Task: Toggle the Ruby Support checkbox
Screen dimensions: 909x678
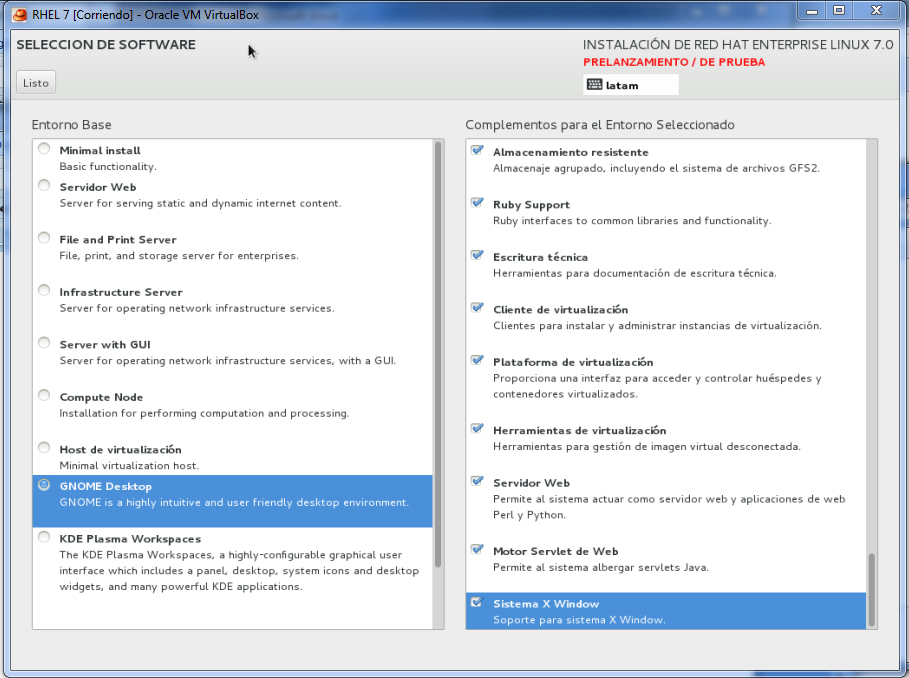Action: pos(477,202)
